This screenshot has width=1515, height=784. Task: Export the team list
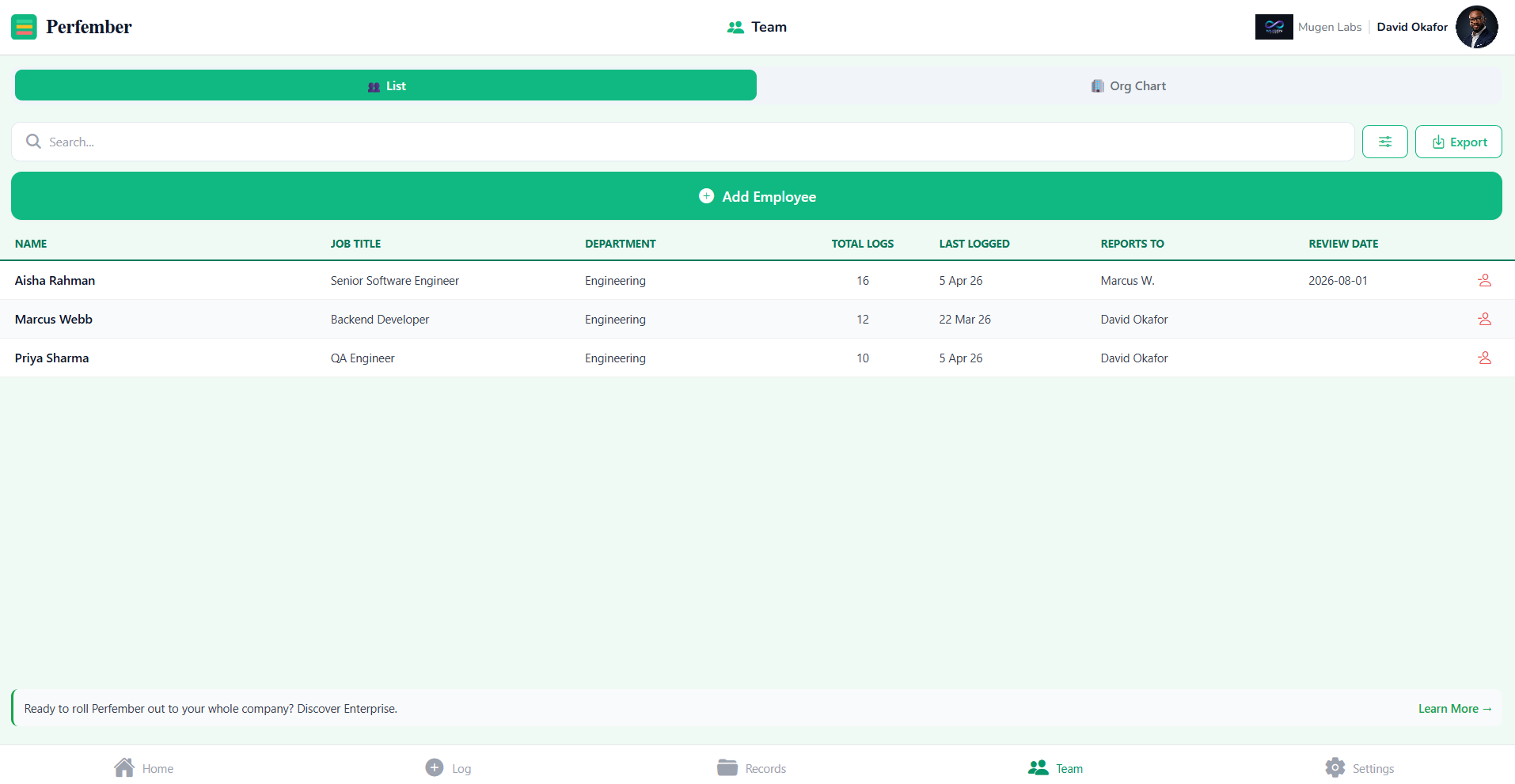(x=1458, y=142)
